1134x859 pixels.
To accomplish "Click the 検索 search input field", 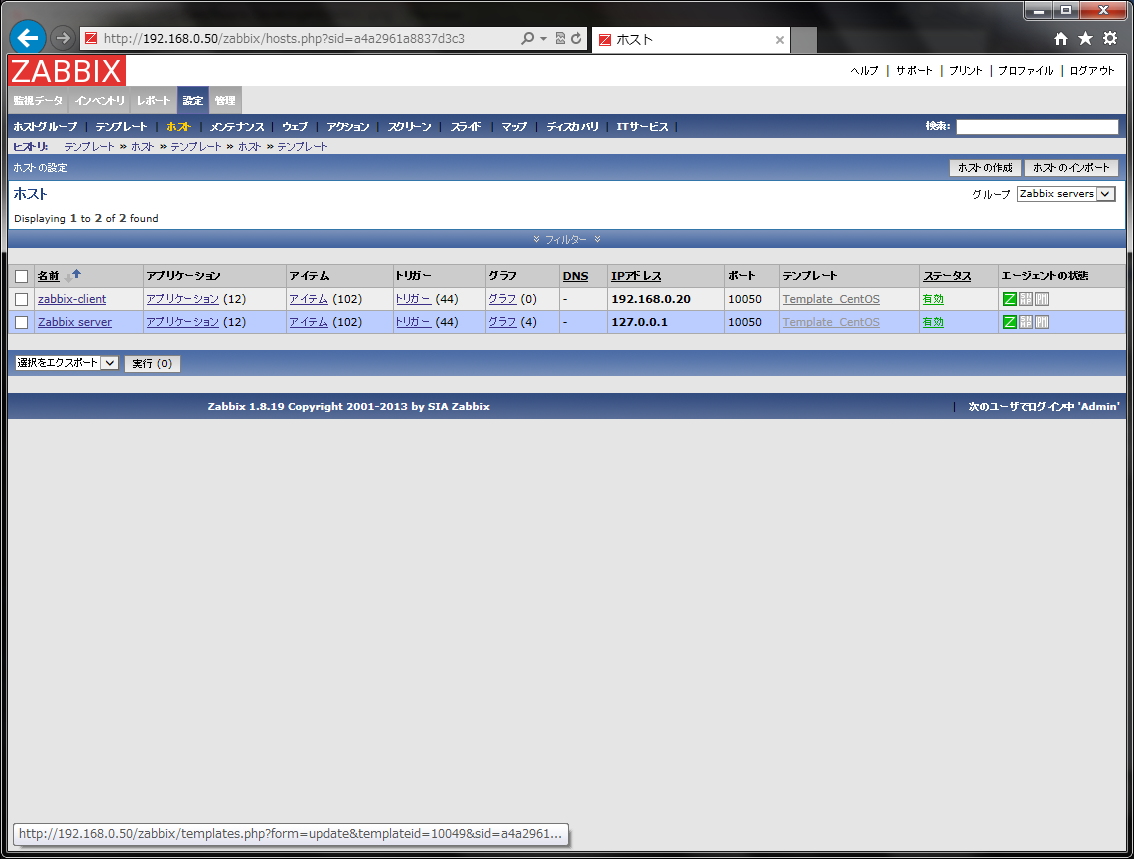I will [x=1037, y=127].
